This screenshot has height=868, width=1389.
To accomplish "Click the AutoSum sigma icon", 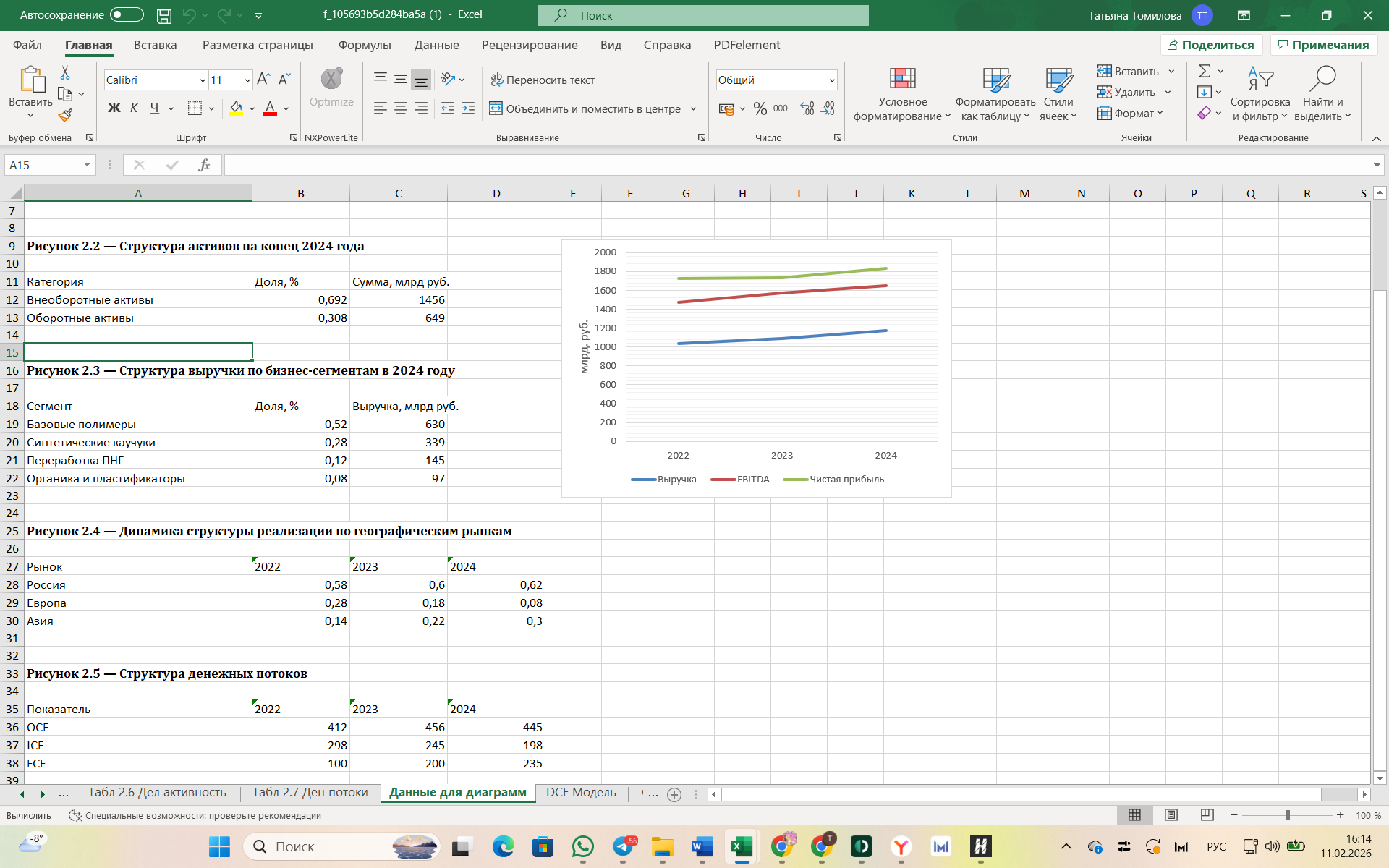I will (1204, 71).
